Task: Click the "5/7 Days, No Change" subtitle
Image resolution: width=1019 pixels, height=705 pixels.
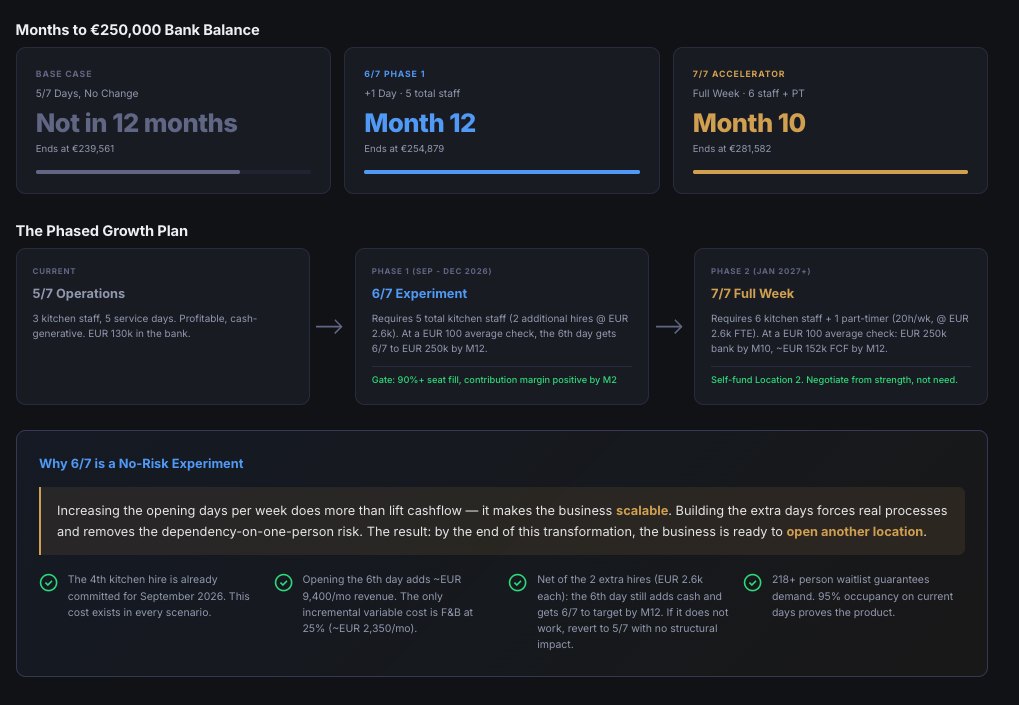Action: [87, 94]
